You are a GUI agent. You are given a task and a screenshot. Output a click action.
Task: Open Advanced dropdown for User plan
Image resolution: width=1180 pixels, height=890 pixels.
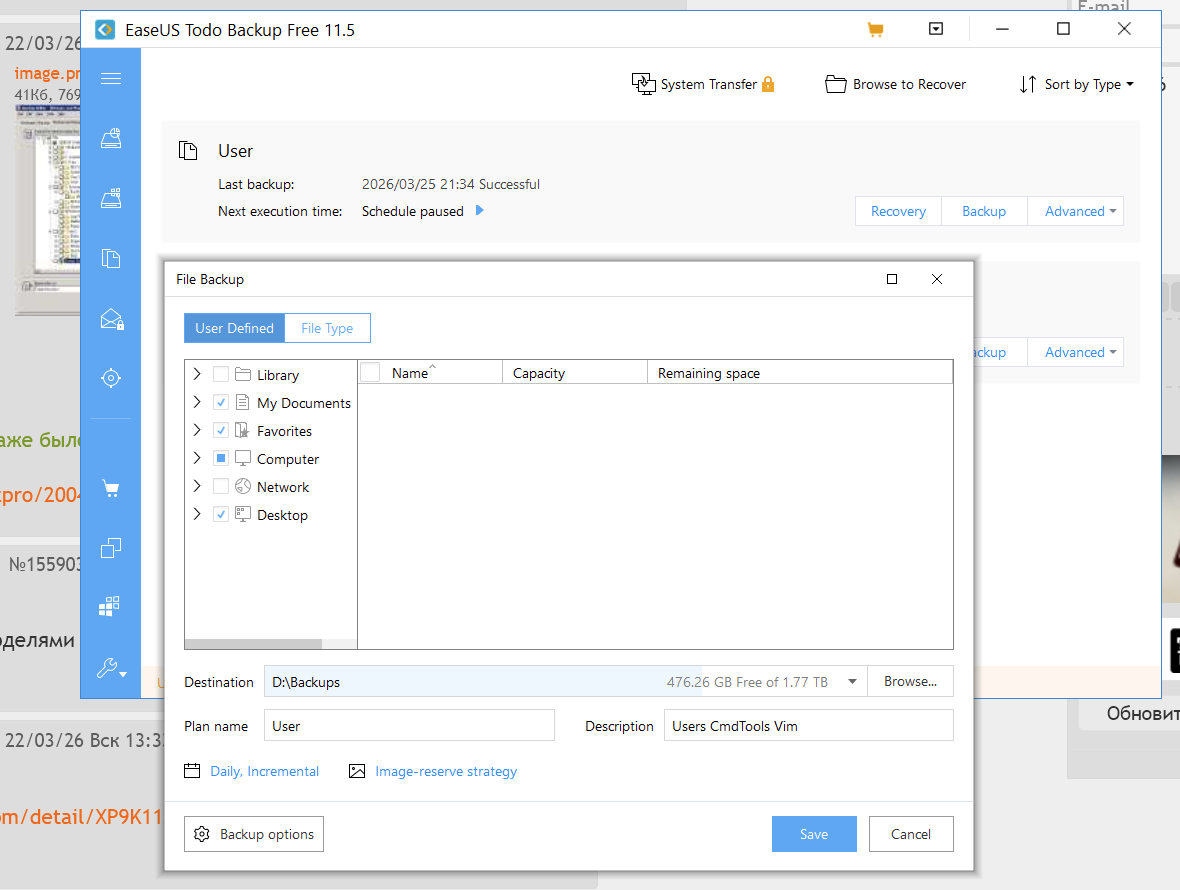tap(1075, 211)
